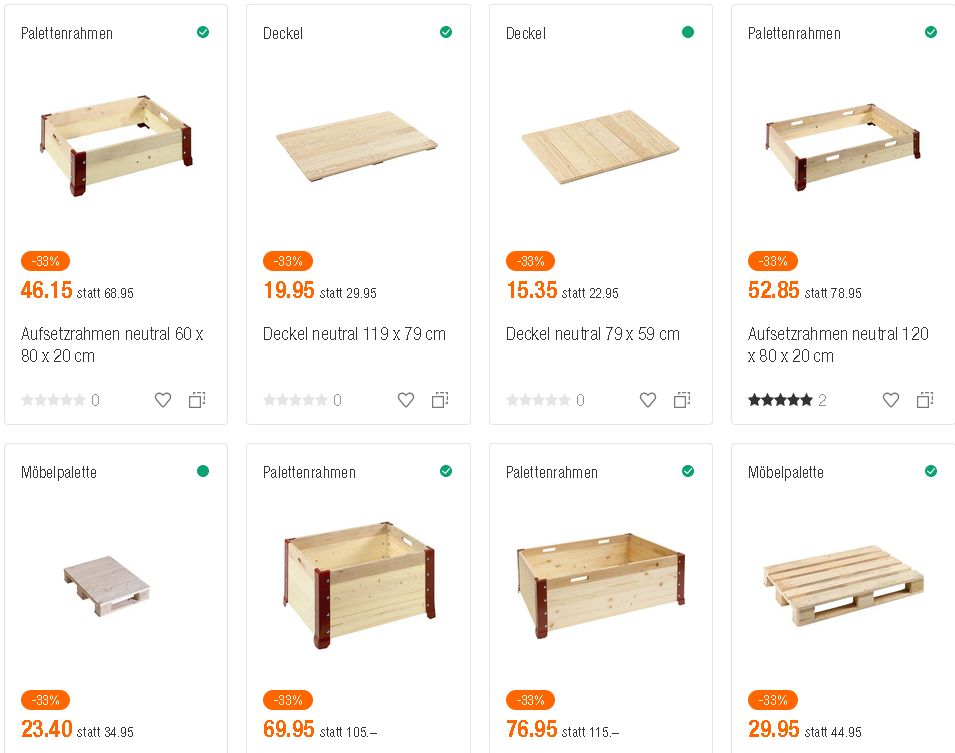Go to Deckel neutral 79 x 59 cm
The image size is (955, 753).
pos(592,334)
